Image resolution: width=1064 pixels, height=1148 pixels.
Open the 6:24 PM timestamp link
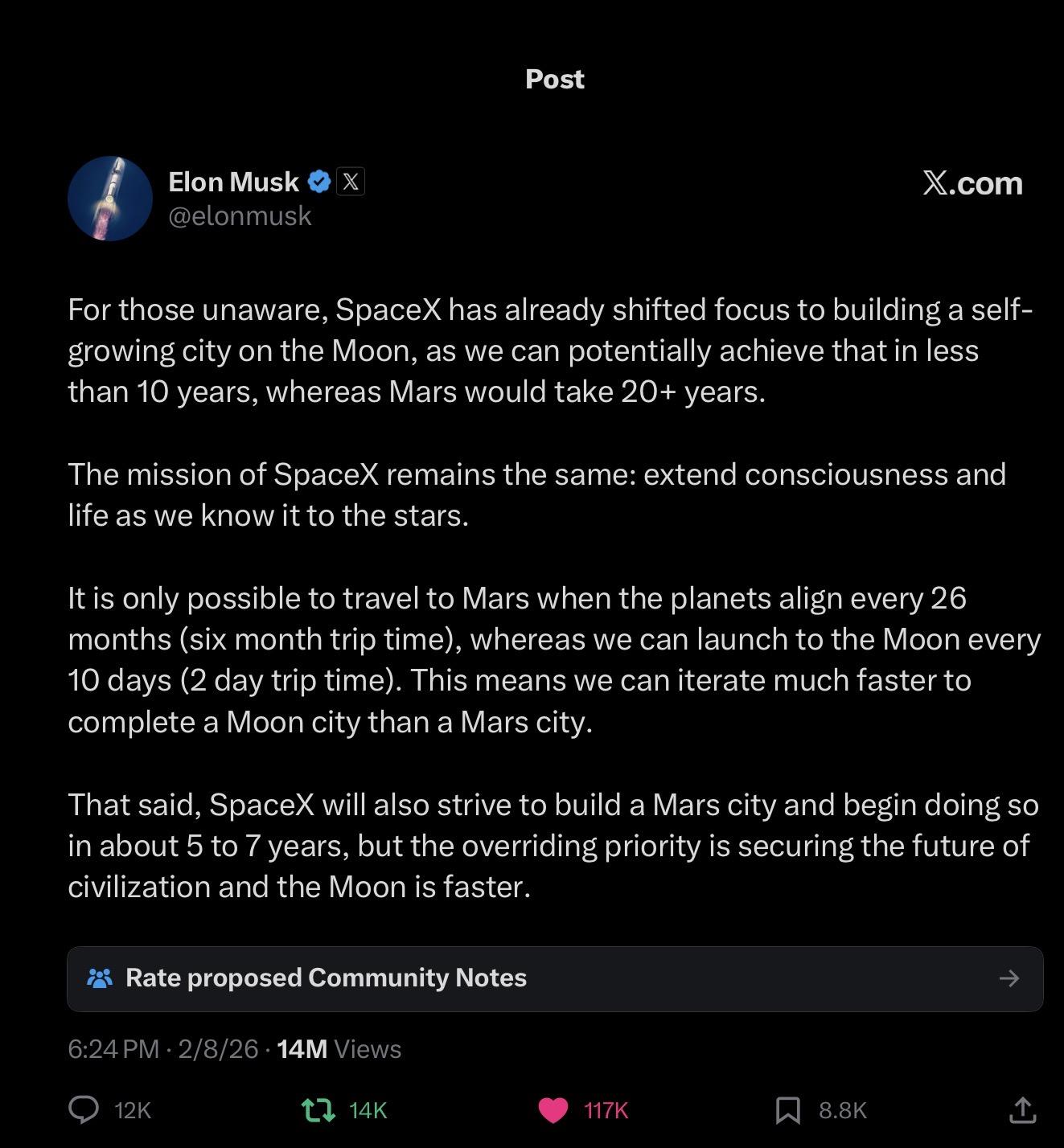click(113, 1049)
